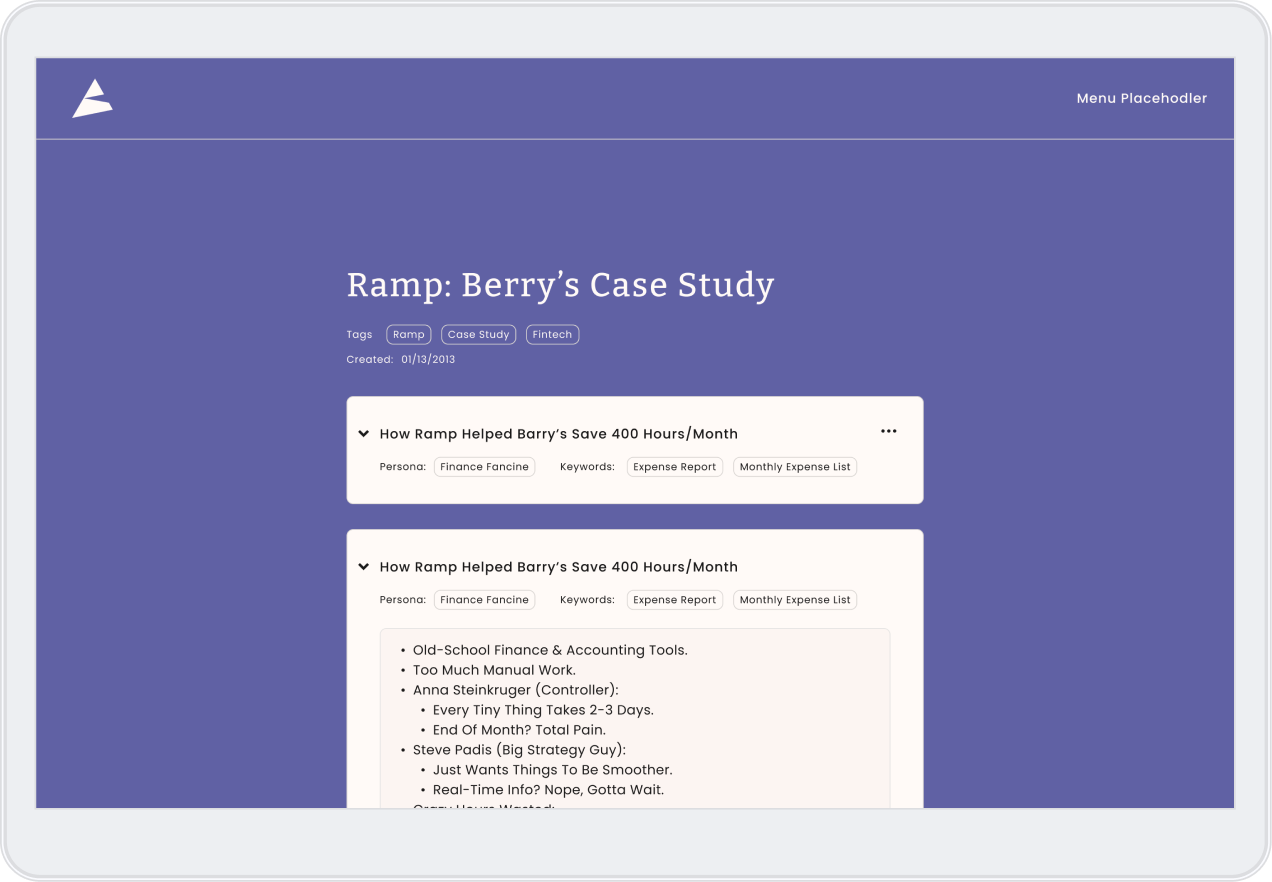
Task: Click Monthly Expense List keyword in first card
Action: pos(795,467)
